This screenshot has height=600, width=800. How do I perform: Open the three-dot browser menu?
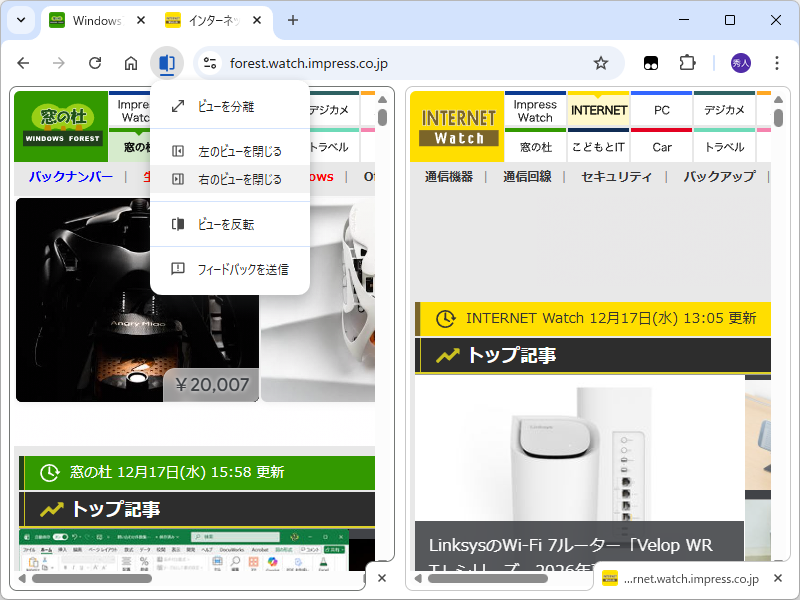pos(777,62)
